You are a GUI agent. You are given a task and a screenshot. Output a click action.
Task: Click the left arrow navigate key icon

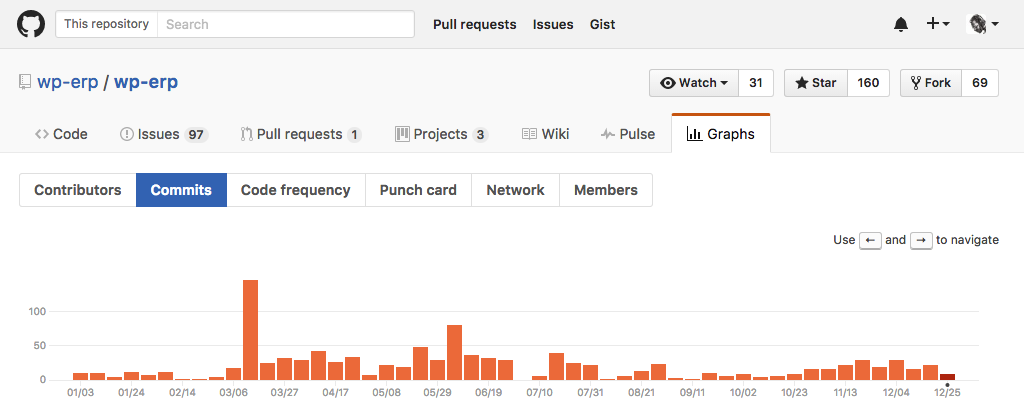tap(871, 240)
